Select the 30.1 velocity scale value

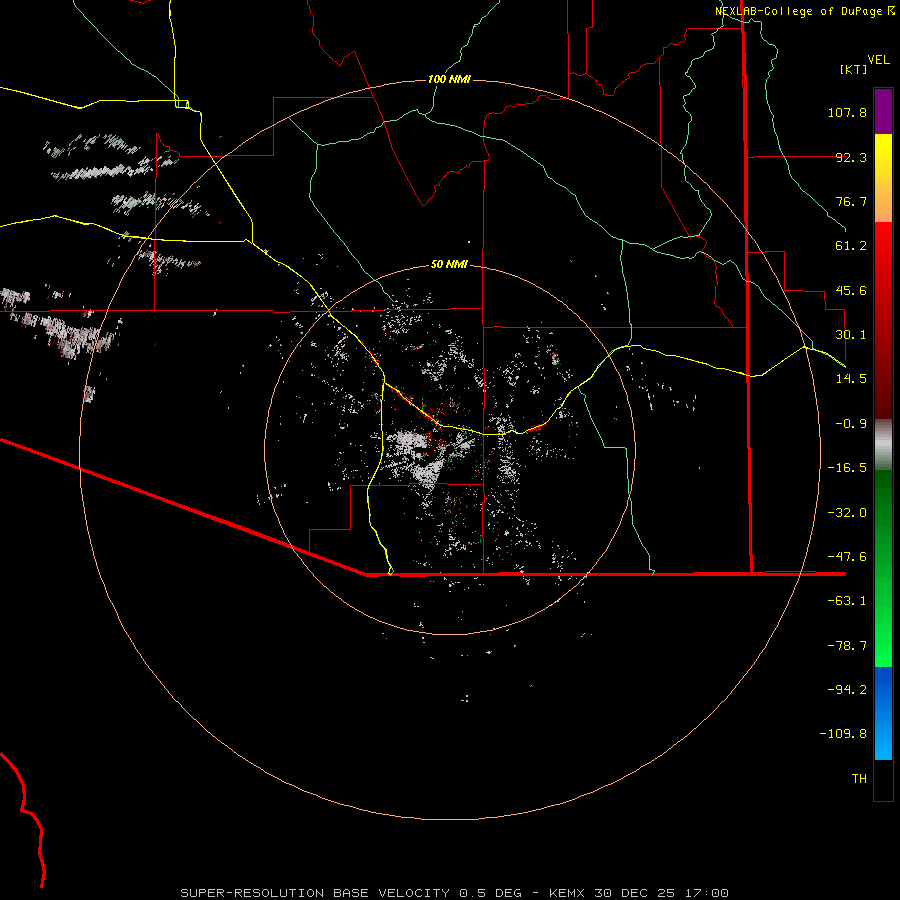click(851, 335)
